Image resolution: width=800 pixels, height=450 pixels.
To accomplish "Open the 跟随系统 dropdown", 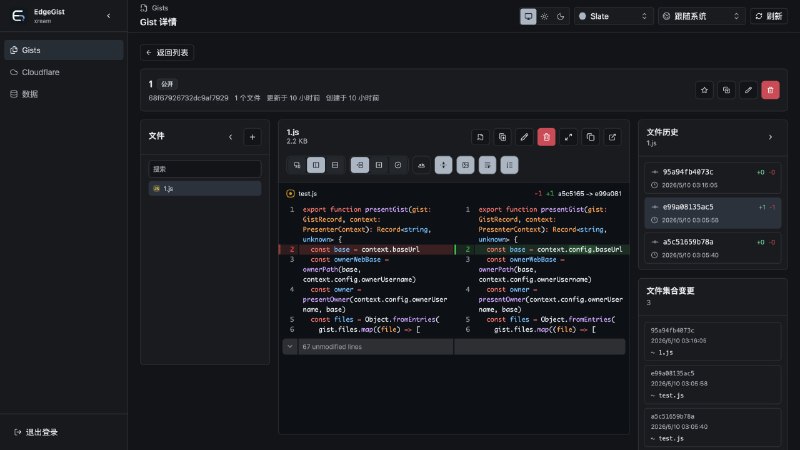I will pyautogui.click(x=702, y=16).
